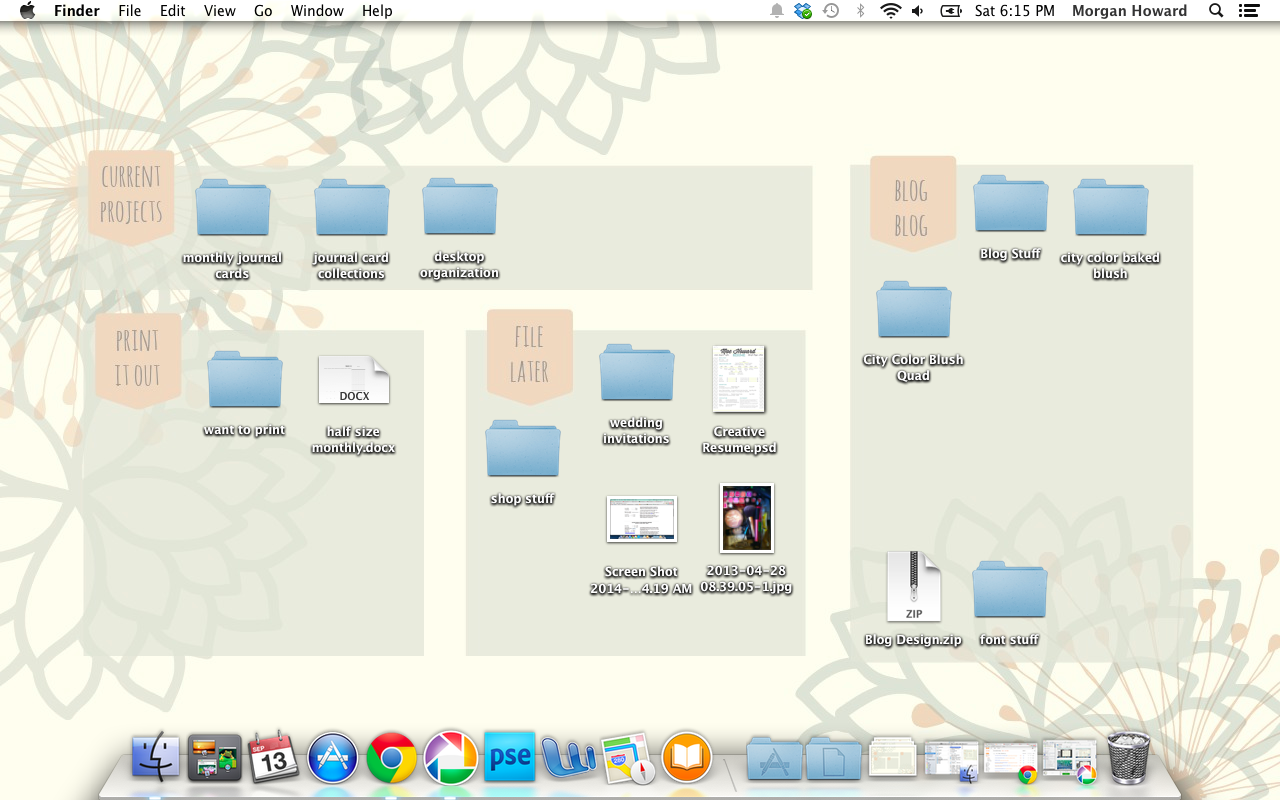Click the Sat 6:15 PM clock

click(1015, 11)
